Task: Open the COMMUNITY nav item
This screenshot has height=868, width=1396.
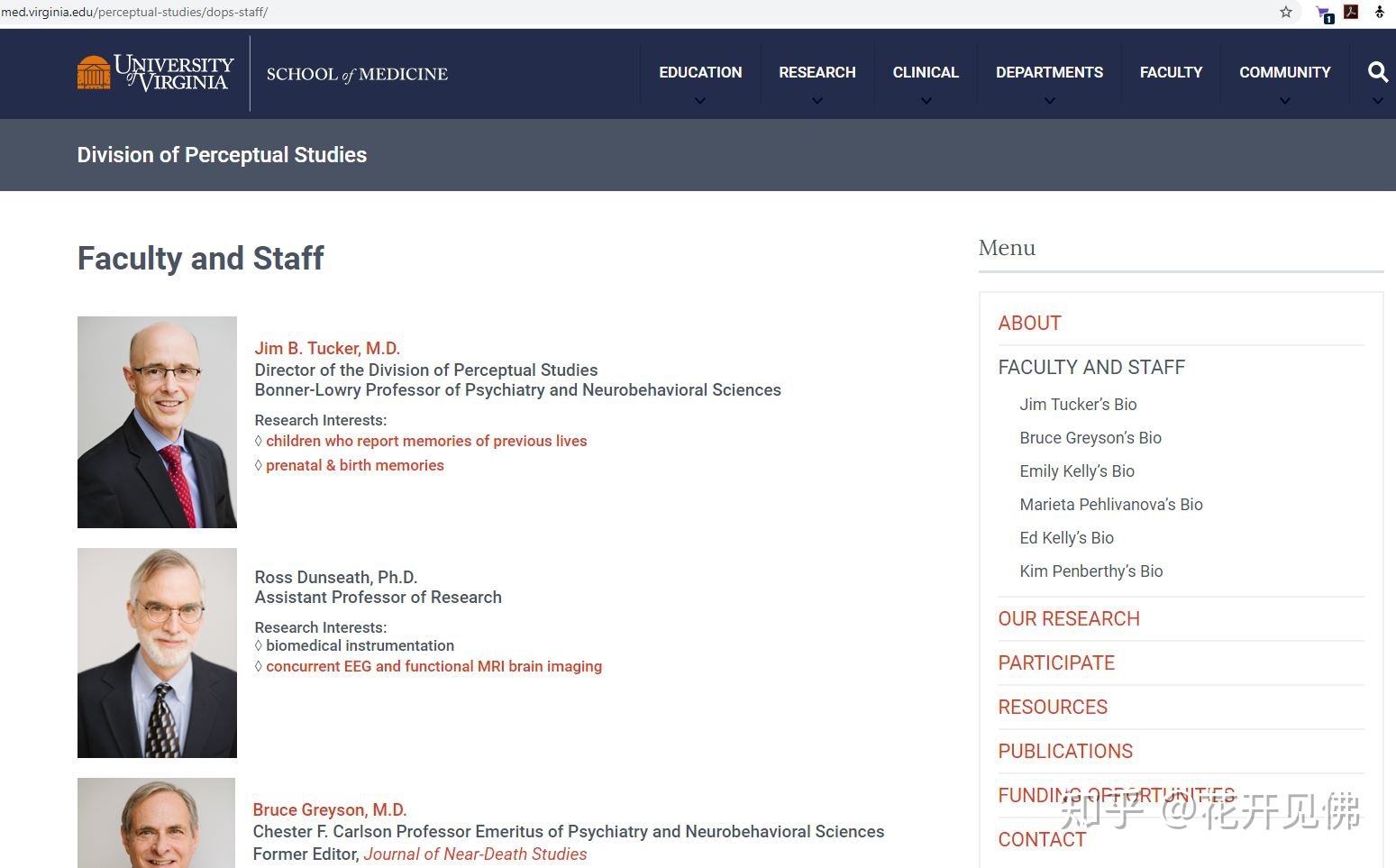Action: tap(1285, 72)
